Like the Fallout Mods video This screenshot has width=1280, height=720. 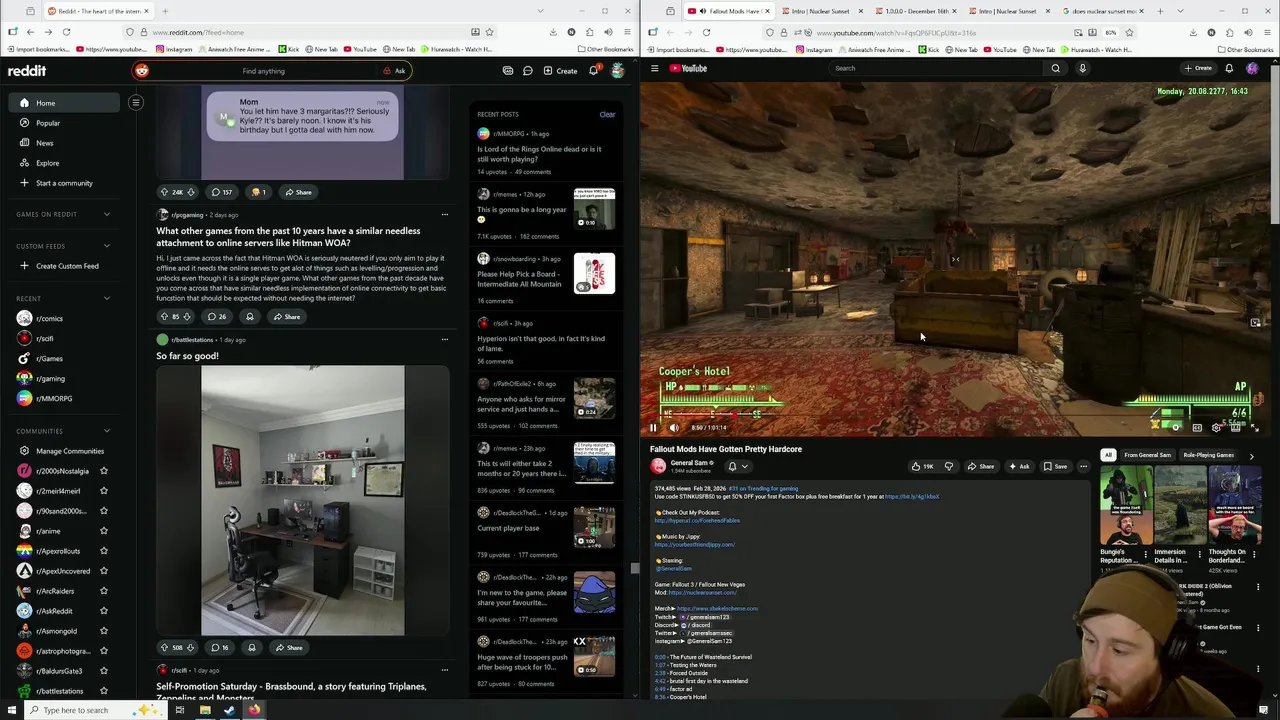(x=922, y=466)
